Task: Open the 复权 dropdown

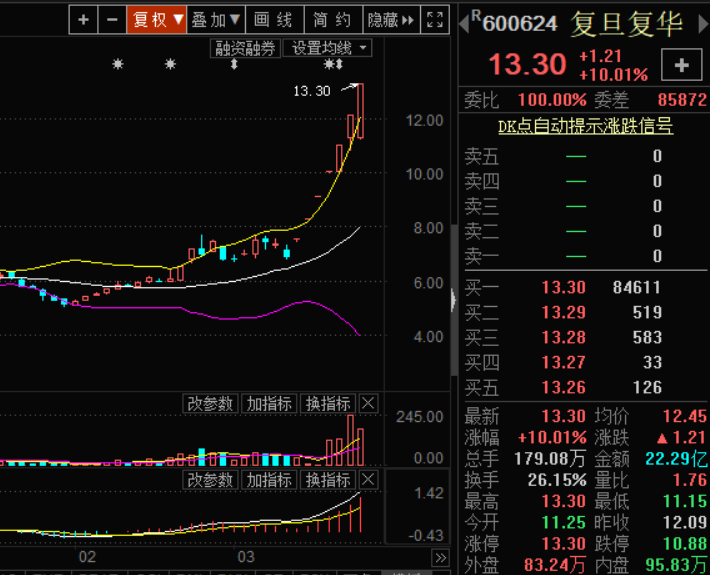Action: (x=158, y=19)
